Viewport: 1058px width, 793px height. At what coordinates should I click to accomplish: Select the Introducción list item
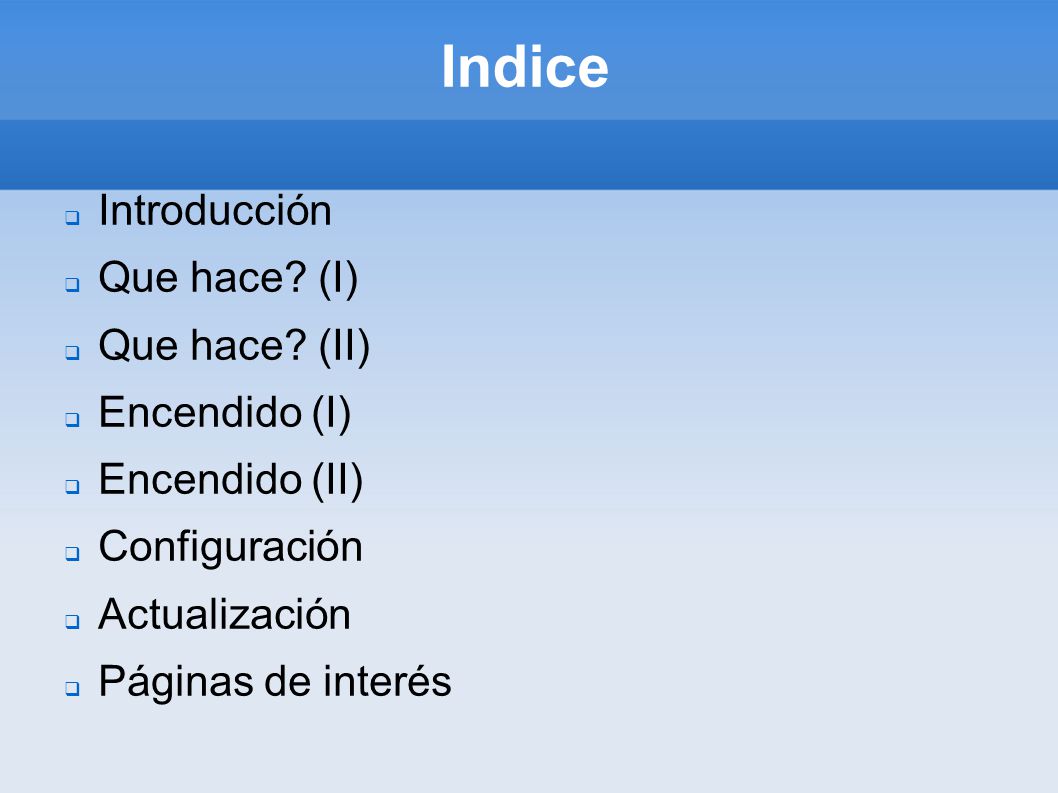point(215,211)
